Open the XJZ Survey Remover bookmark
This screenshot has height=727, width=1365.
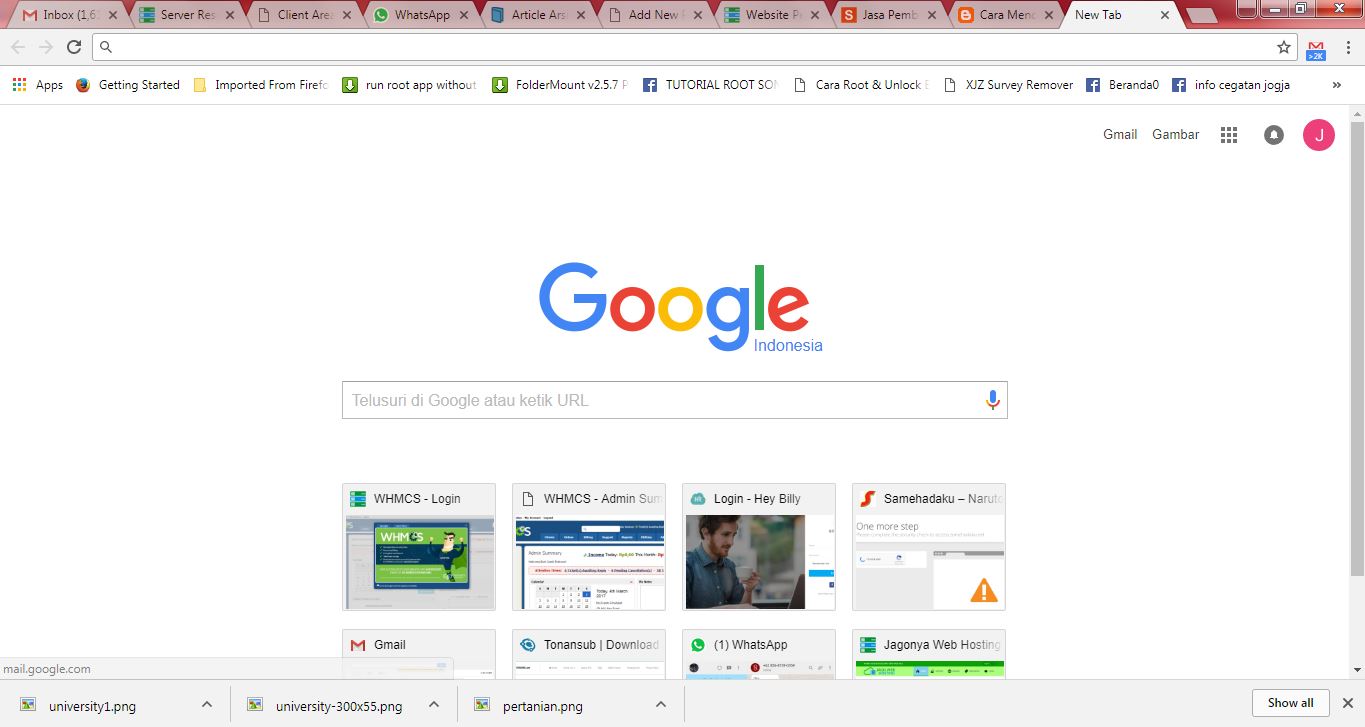coord(1008,85)
